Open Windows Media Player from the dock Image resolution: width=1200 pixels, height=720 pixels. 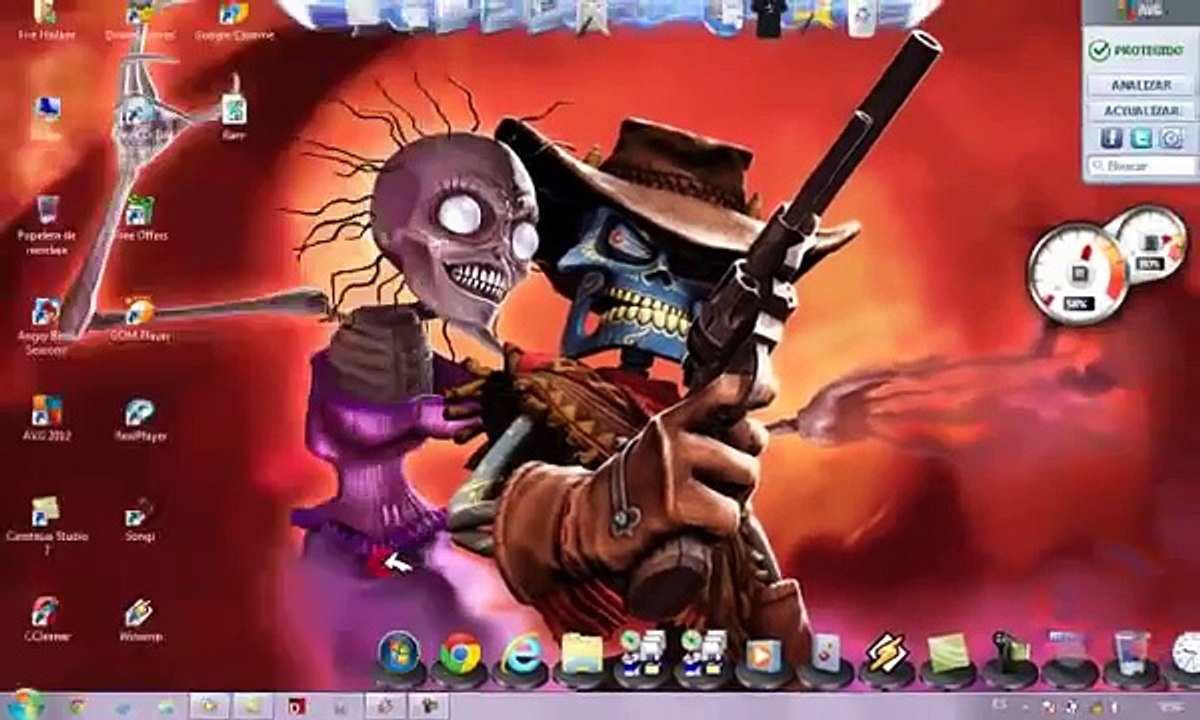tap(763, 655)
